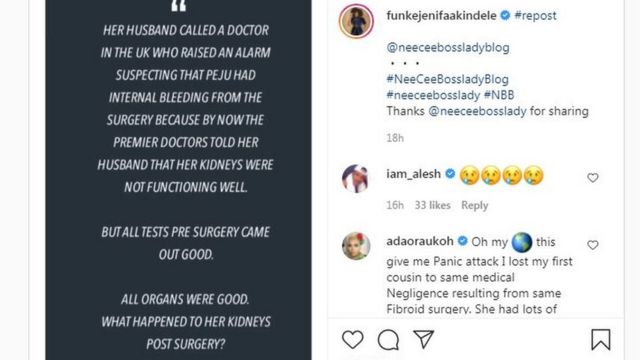Like iam_alesh's comment heart
Viewport: 640px width, 360px height.
593,178
